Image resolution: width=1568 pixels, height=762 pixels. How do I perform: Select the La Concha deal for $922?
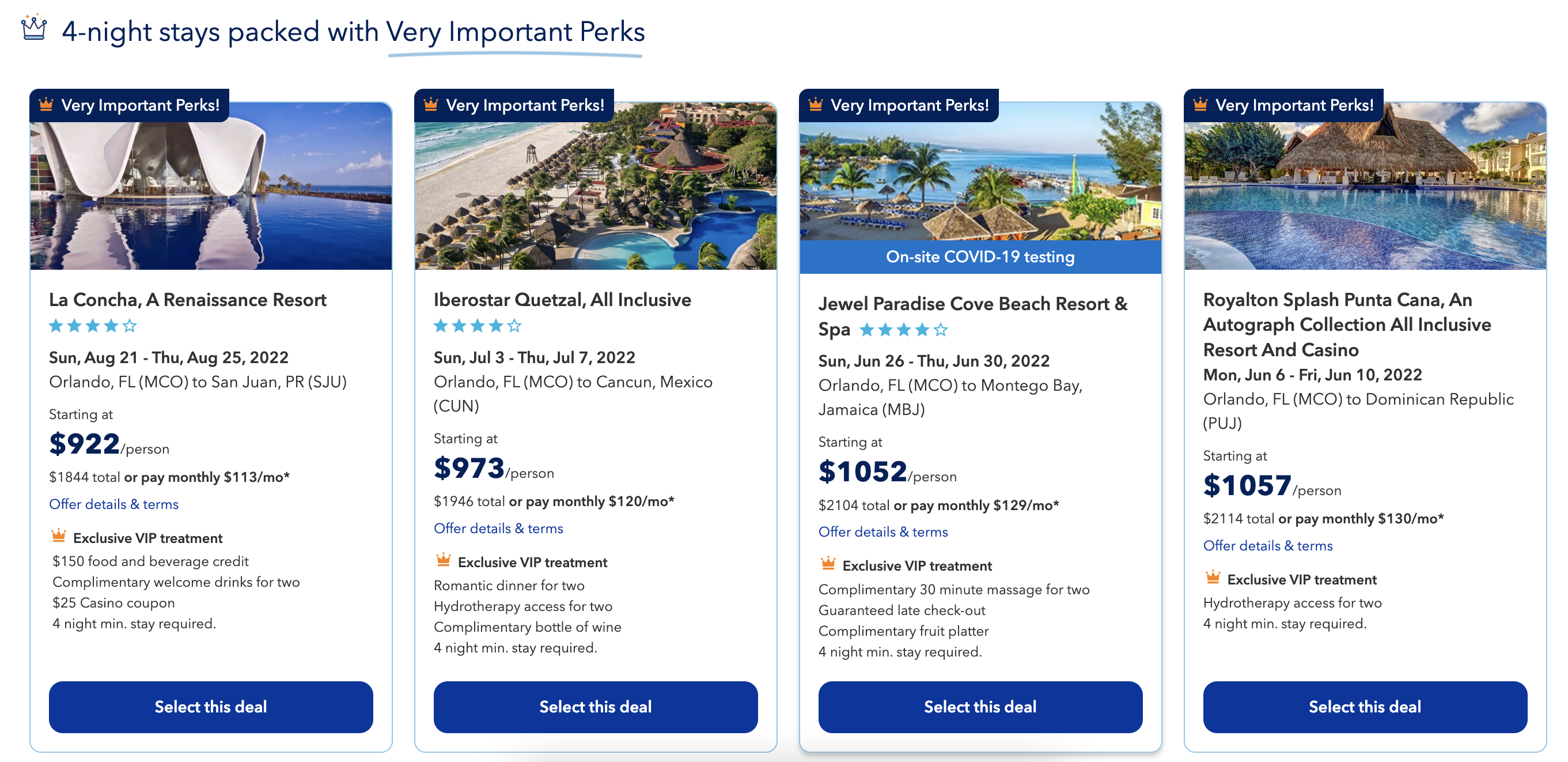(211, 707)
